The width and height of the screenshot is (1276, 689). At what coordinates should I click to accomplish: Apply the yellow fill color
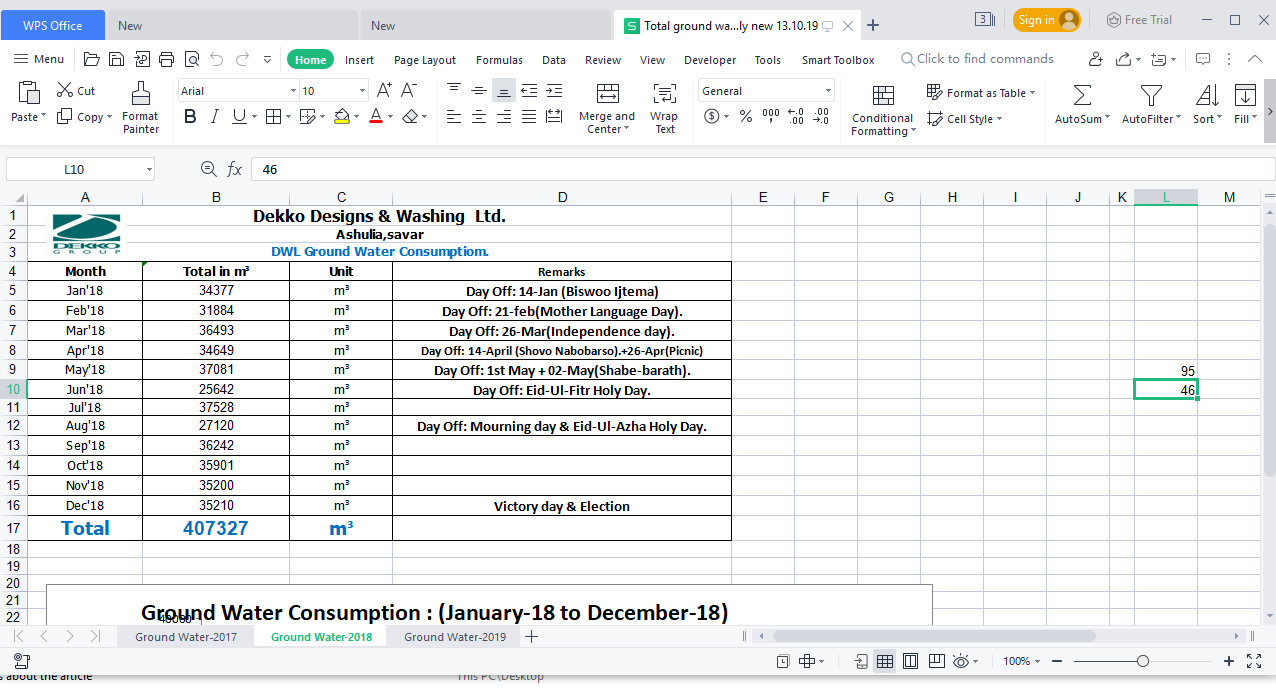tap(341, 117)
